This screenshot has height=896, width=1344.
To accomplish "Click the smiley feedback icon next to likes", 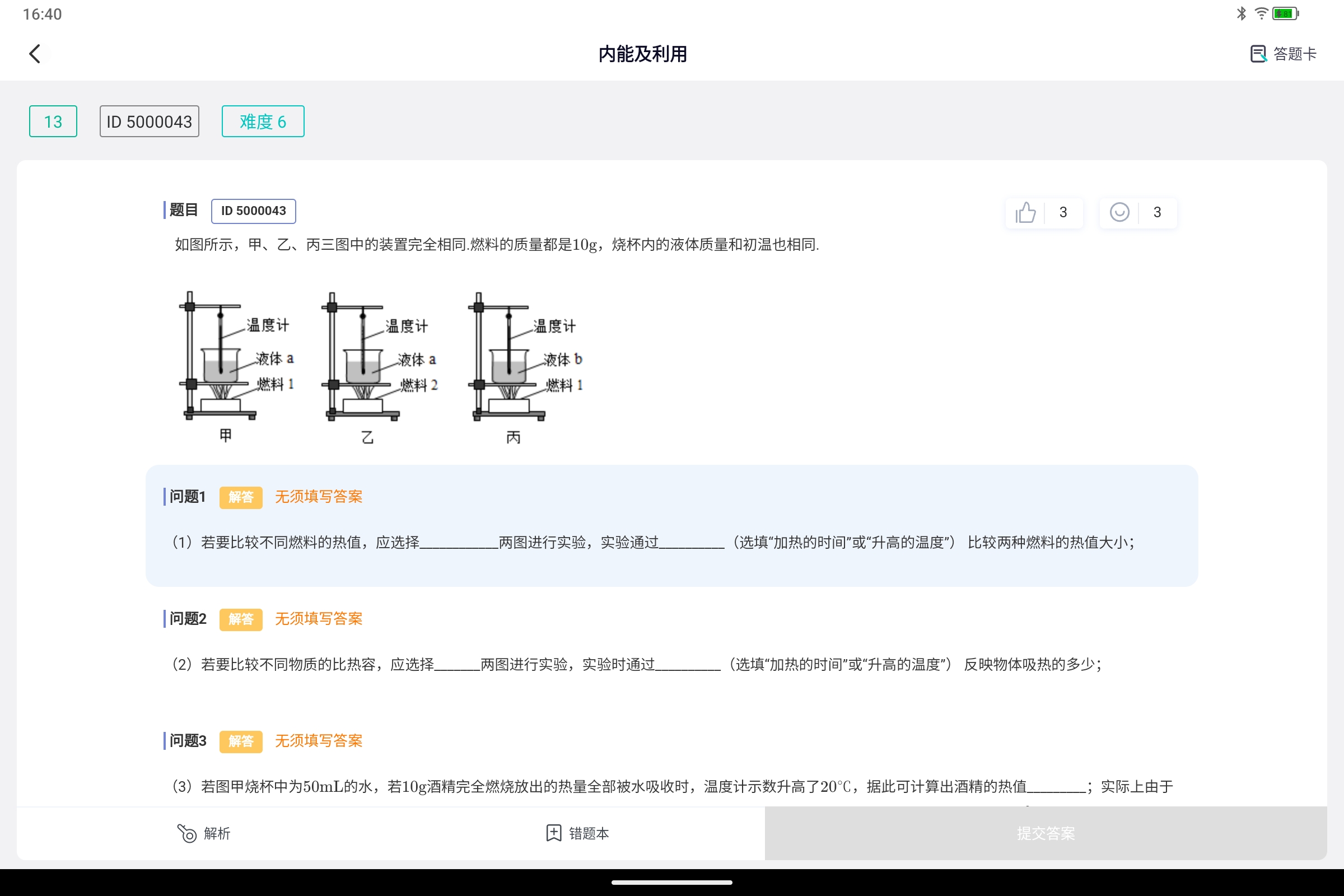I will click(1119, 212).
